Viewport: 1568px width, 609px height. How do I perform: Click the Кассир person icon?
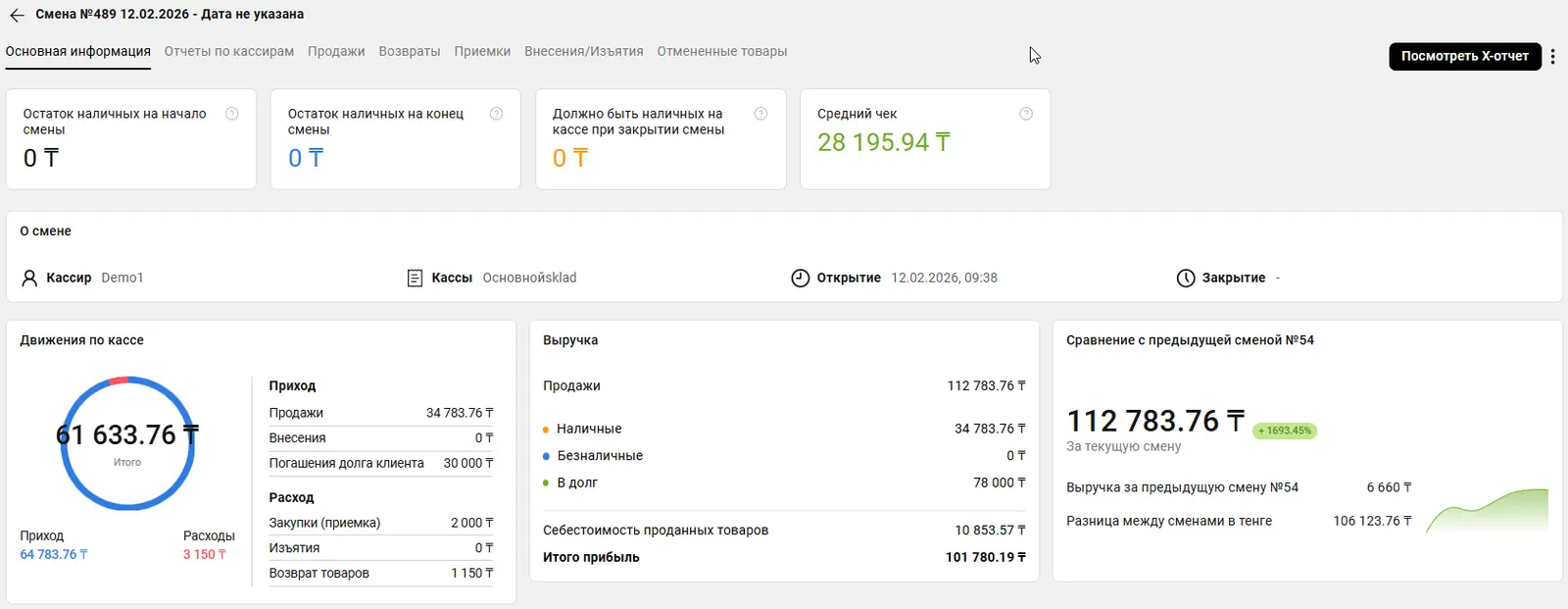[29, 279]
